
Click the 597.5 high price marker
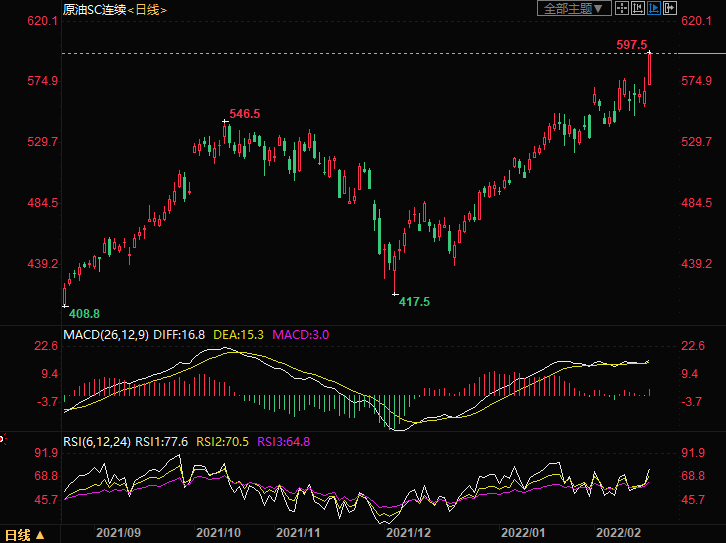point(632,45)
